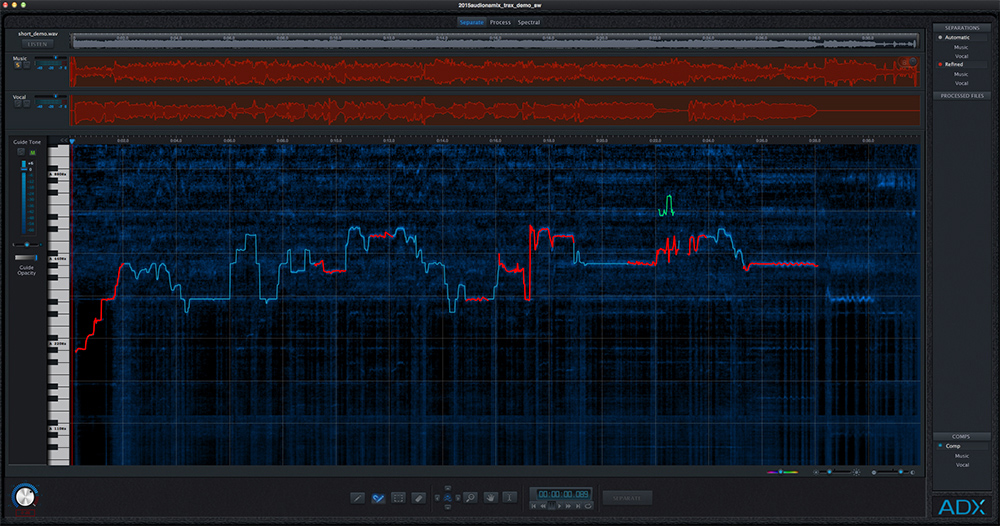This screenshot has height=526, width=1000.
Task: Select the Refined separation option
Action: (x=953, y=64)
